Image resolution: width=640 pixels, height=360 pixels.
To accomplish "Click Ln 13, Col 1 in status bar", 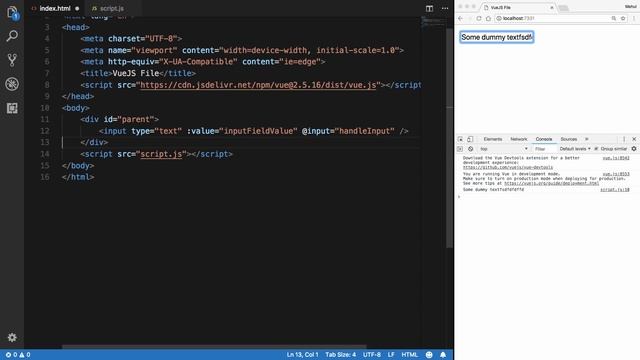I will click(302, 355).
